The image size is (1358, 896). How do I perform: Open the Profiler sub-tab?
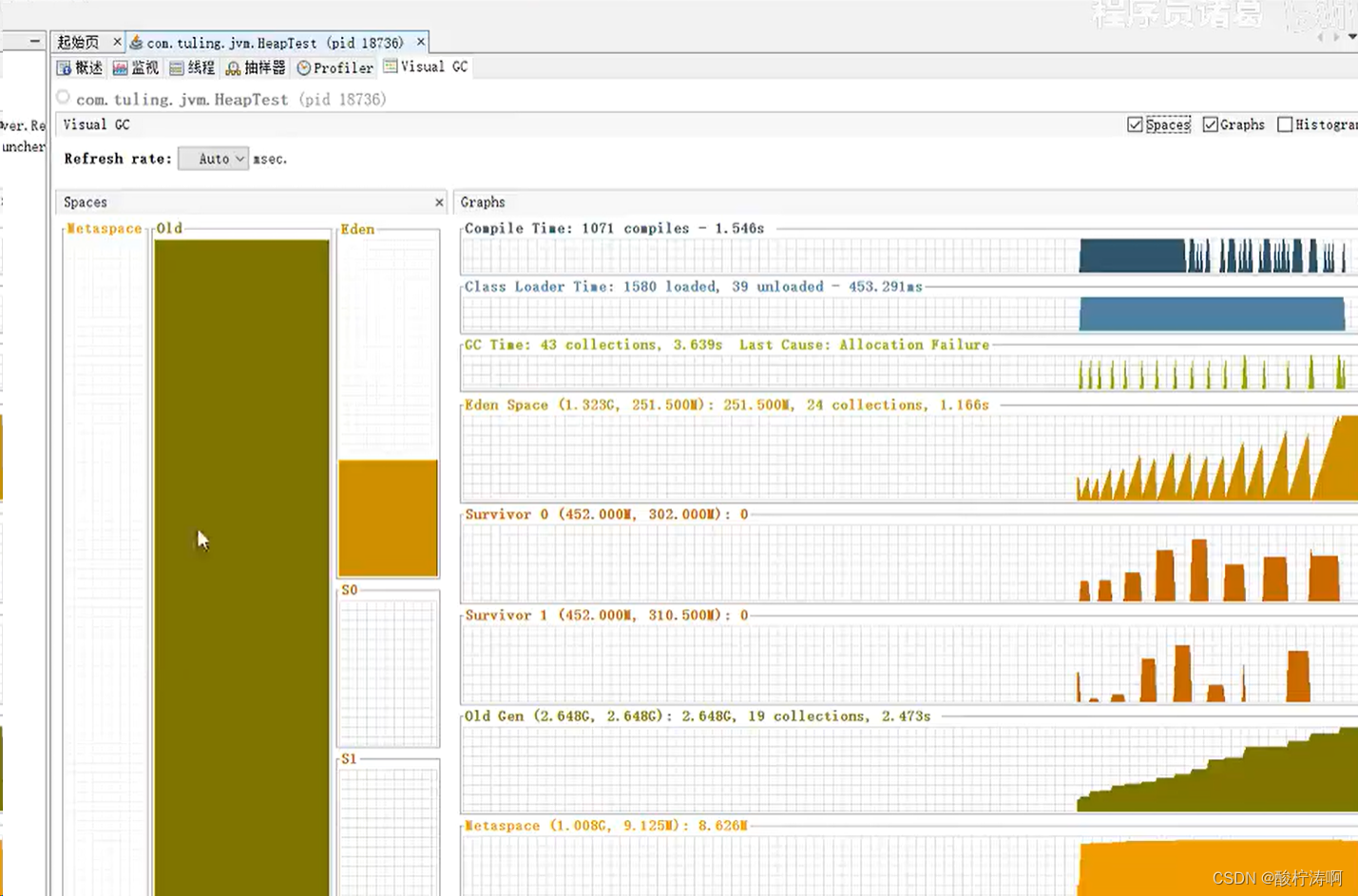(x=335, y=67)
